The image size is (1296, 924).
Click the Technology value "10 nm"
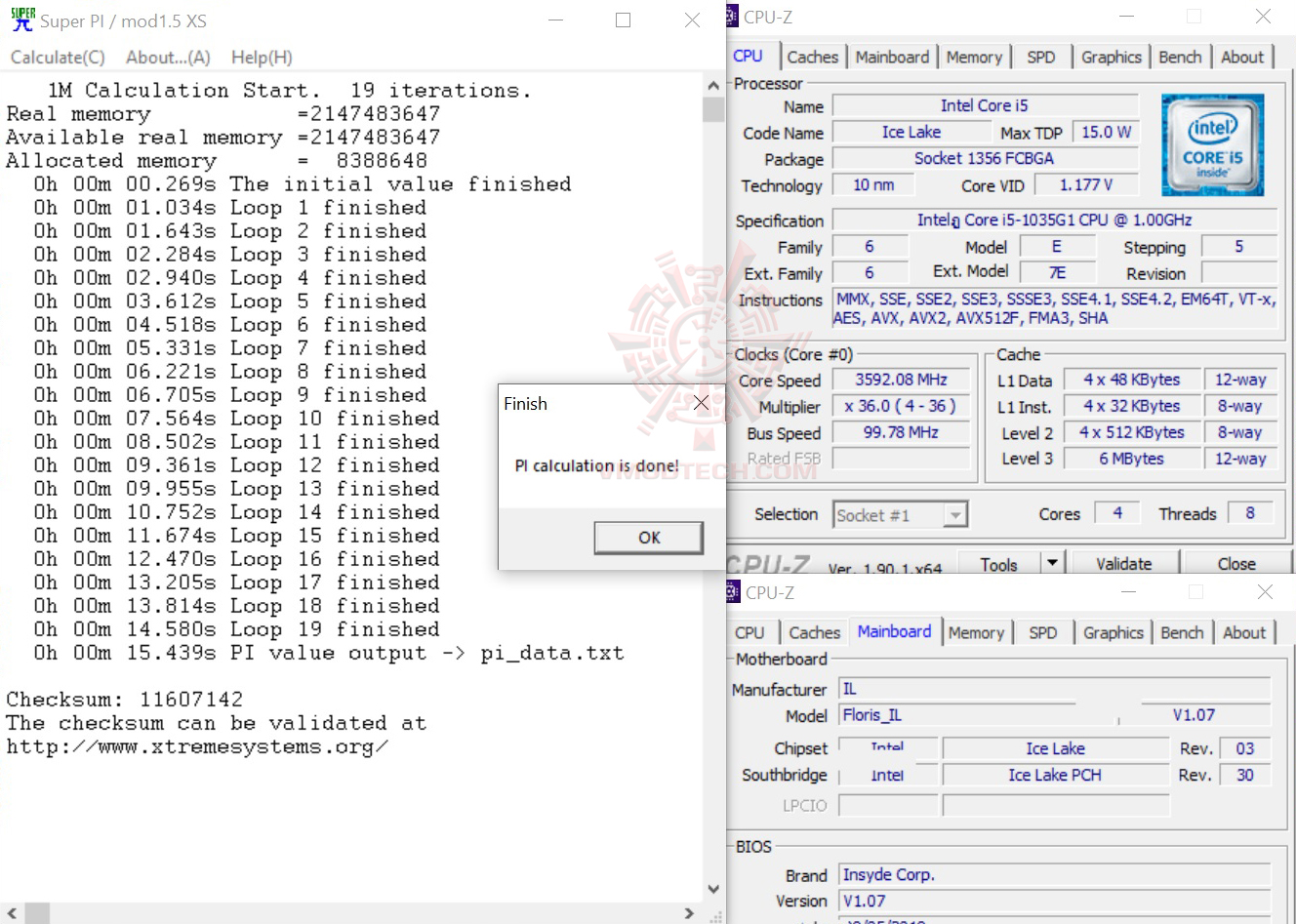pyautogui.click(x=873, y=185)
